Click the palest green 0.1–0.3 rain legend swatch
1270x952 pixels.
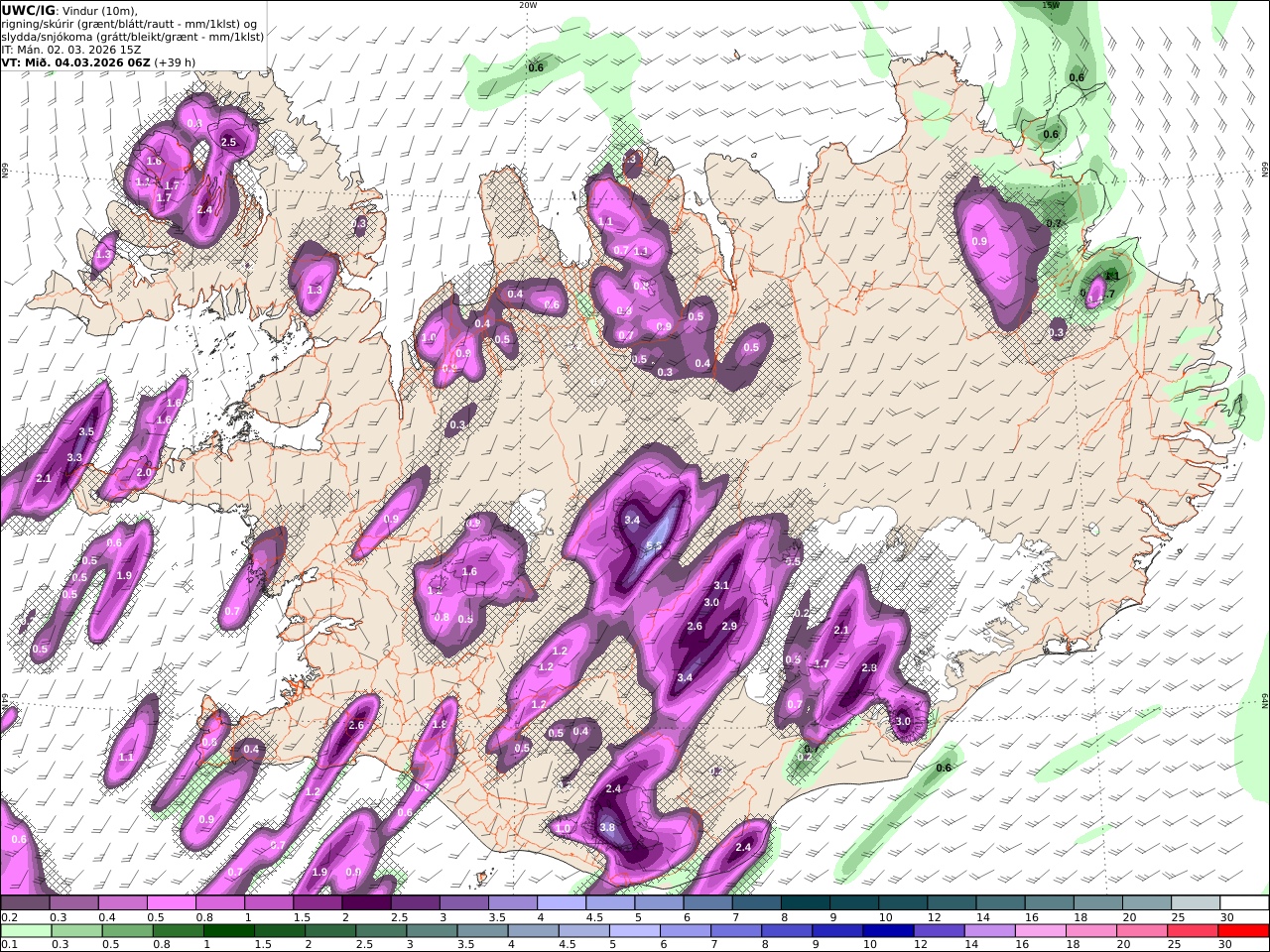(x=26, y=931)
